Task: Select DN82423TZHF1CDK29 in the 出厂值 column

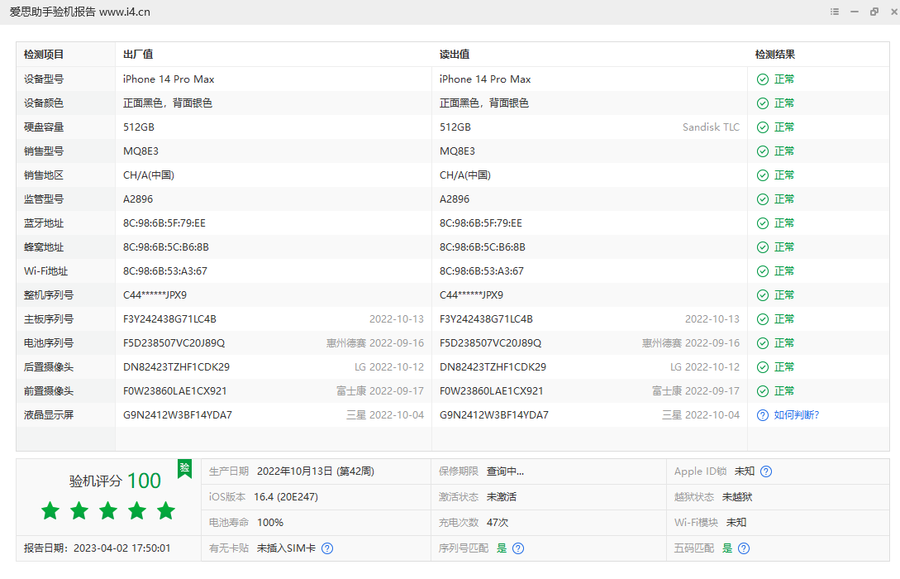Action: [176, 367]
